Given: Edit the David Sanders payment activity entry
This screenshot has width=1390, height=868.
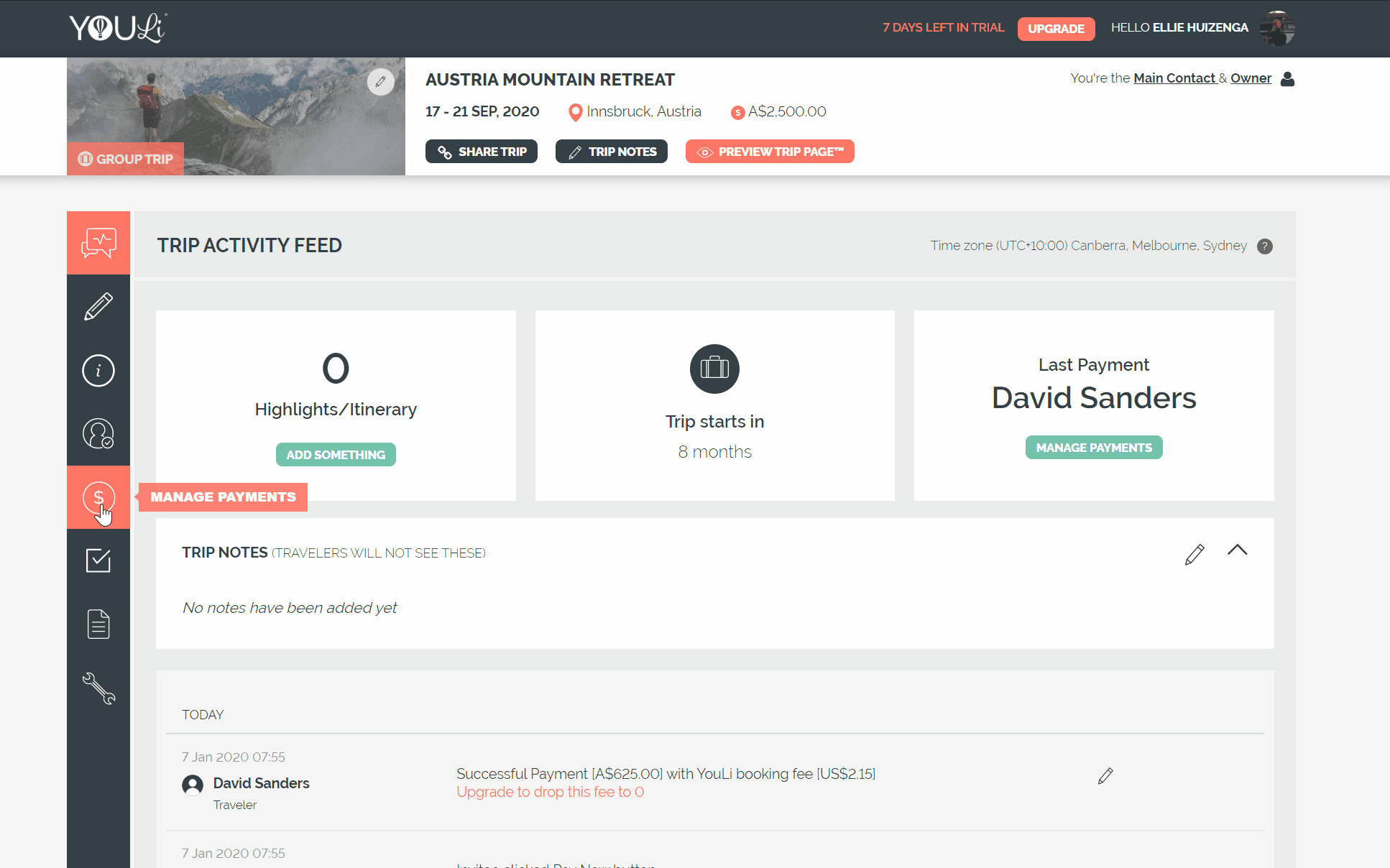Looking at the screenshot, I should (x=1105, y=776).
